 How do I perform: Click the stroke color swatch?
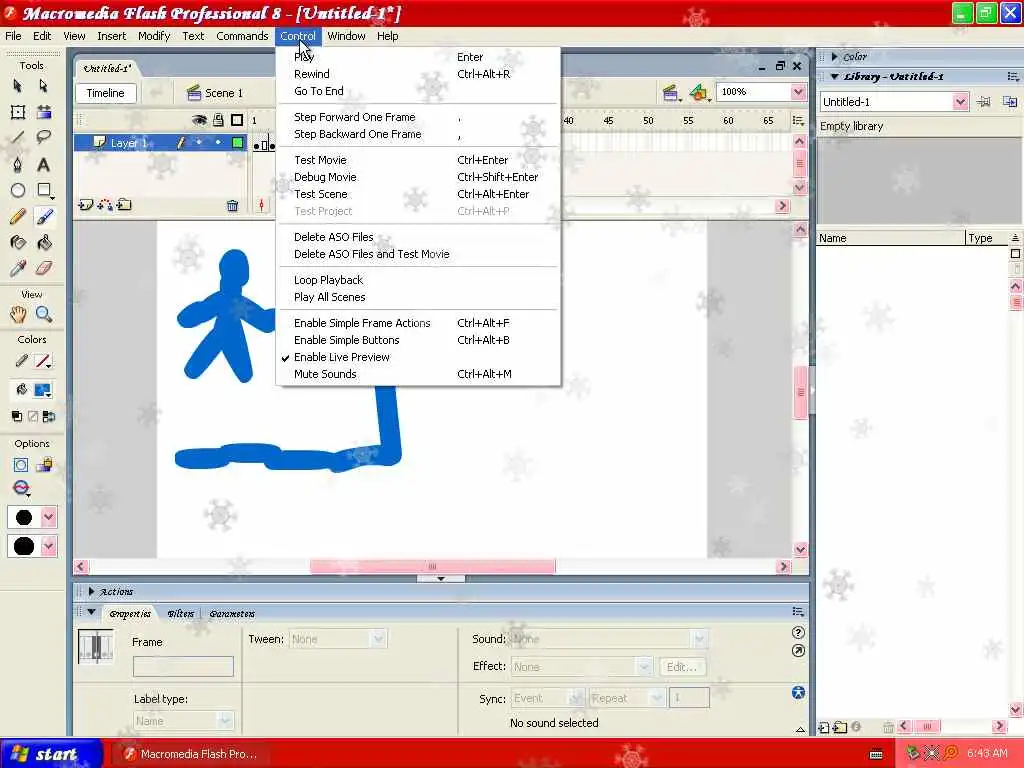(x=43, y=361)
